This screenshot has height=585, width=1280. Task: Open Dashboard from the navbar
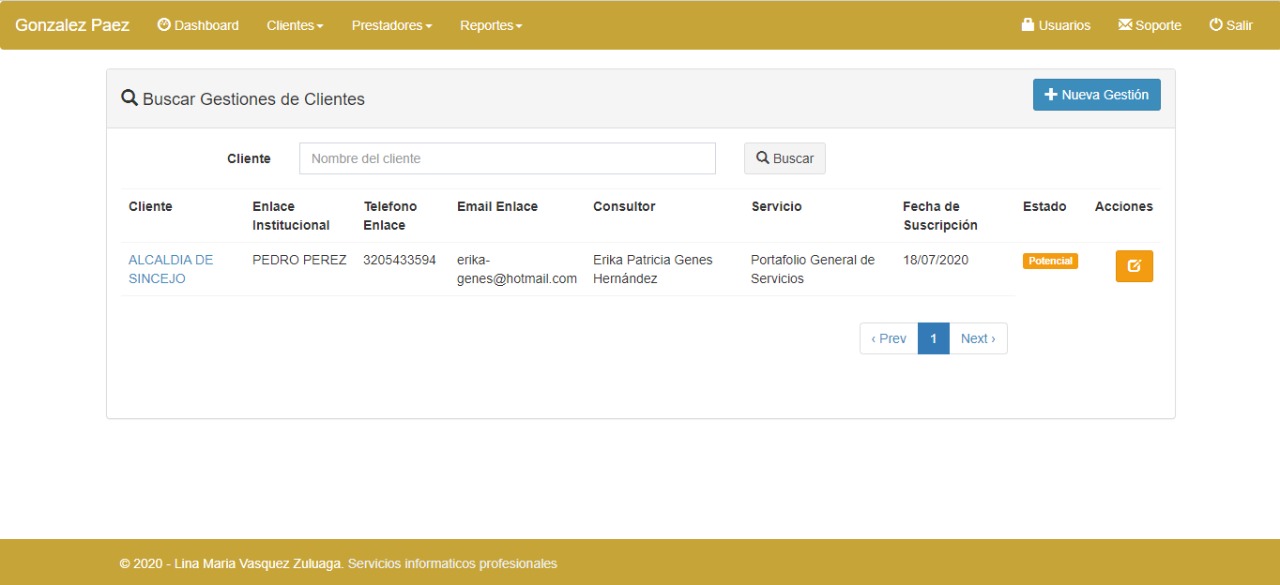198,25
